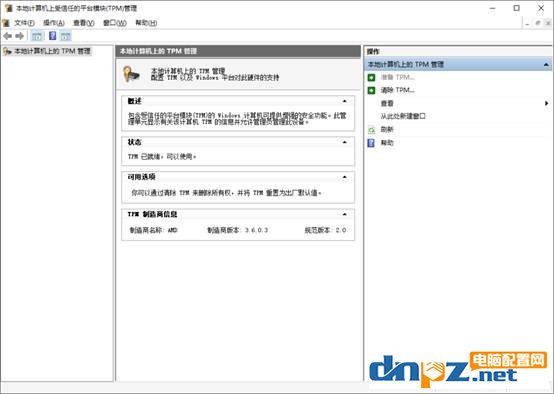Open the 文件(F) menu

24,23
